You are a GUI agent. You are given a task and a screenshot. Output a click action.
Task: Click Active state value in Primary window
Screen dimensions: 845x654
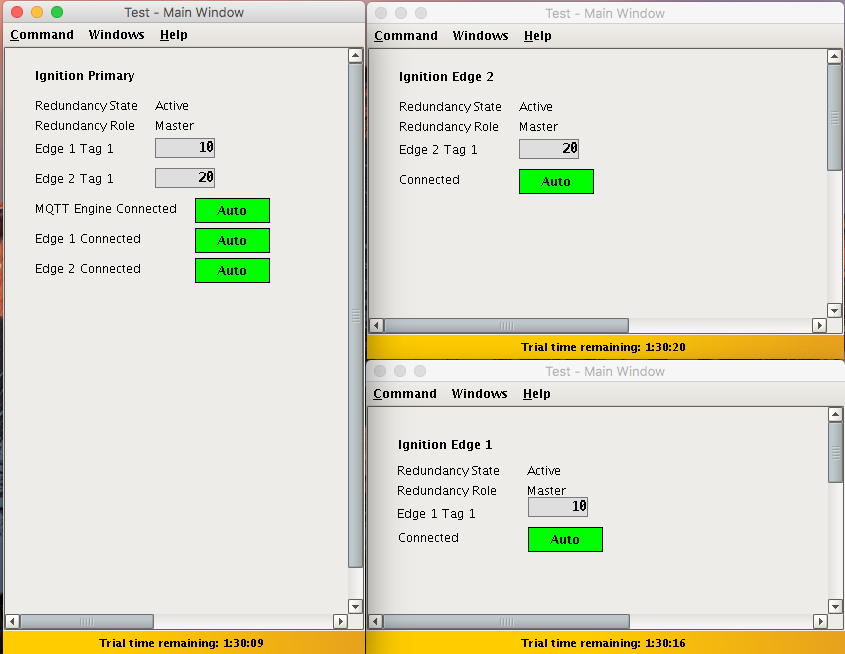[x=172, y=106]
